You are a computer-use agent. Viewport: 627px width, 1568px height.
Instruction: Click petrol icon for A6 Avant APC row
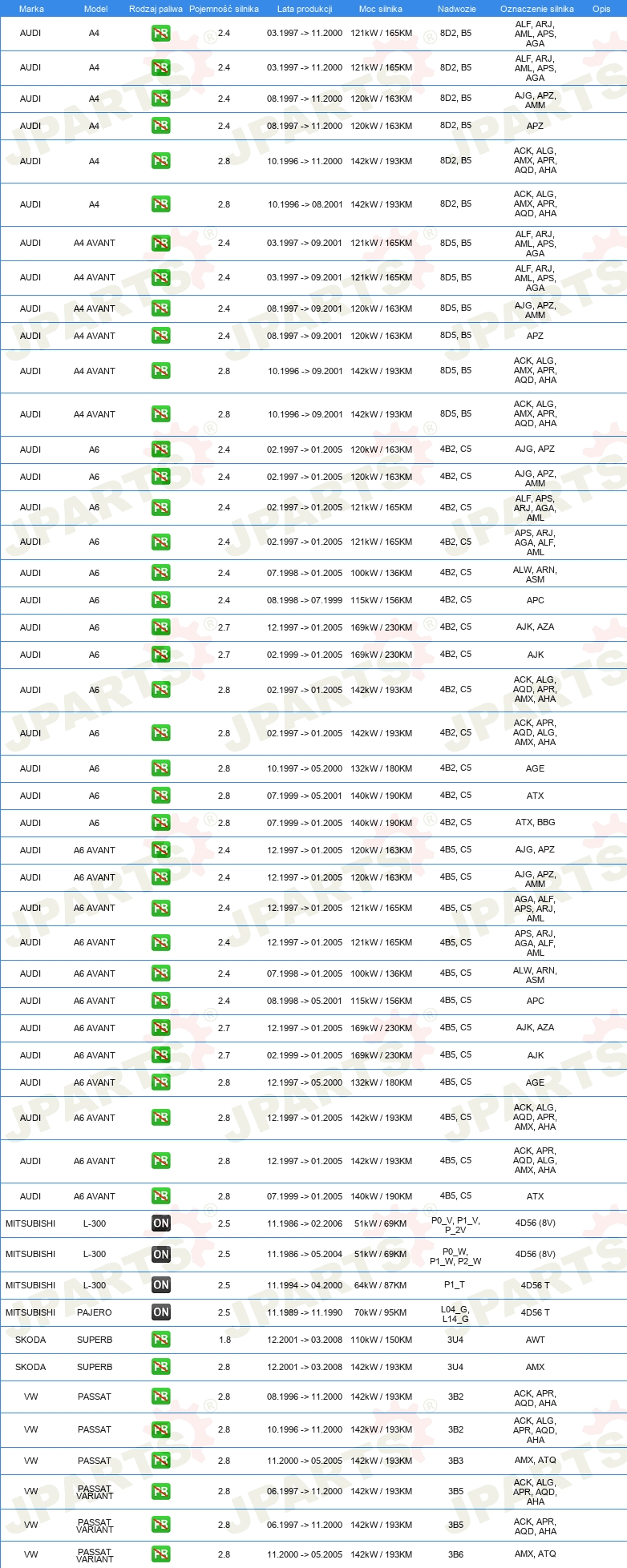pyautogui.click(x=161, y=1001)
